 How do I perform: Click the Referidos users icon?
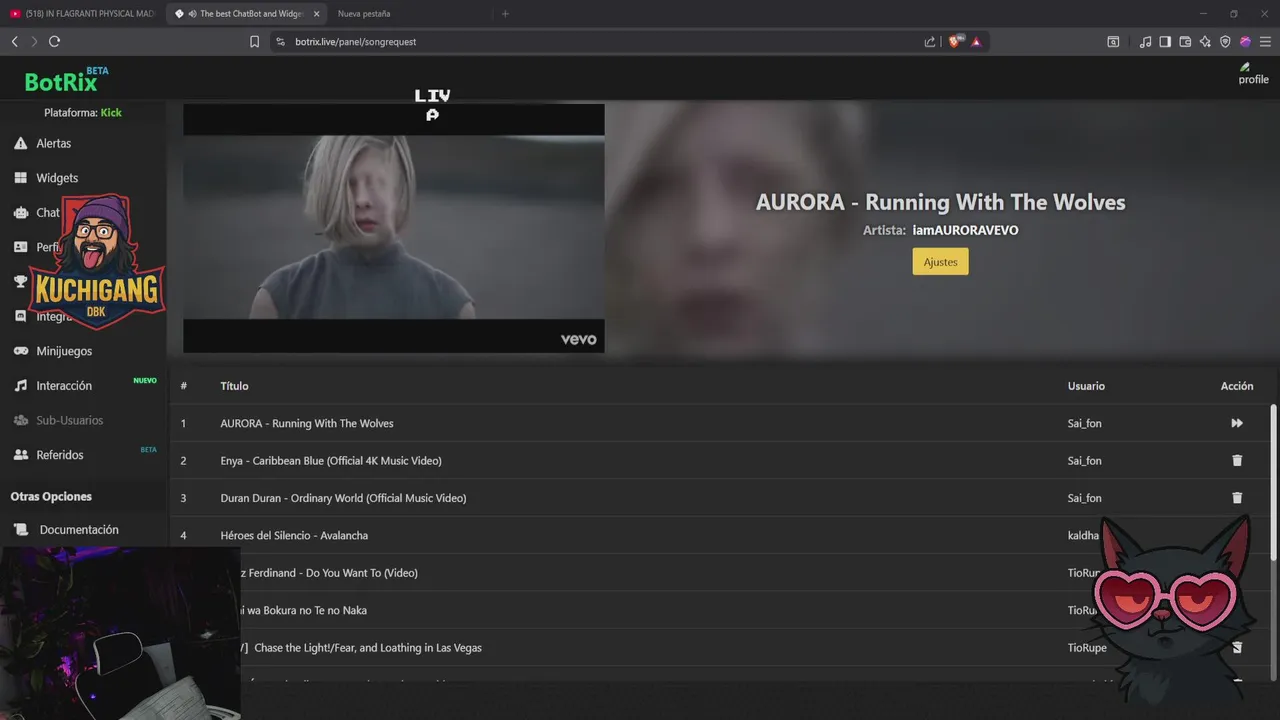pyautogui.click(x=20, y=455)
